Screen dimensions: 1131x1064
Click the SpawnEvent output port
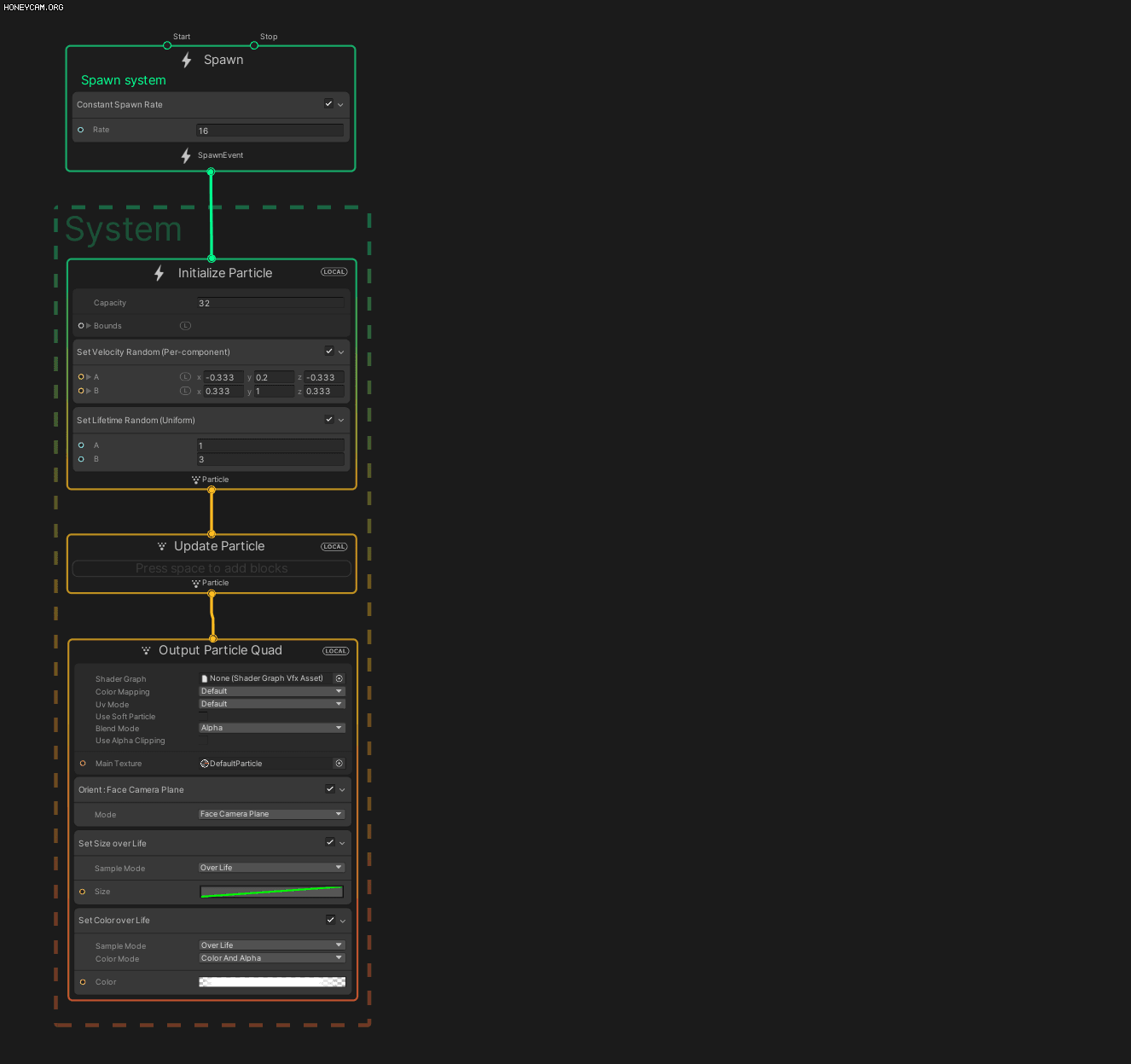pyautogui.click(x=211, y=172)
